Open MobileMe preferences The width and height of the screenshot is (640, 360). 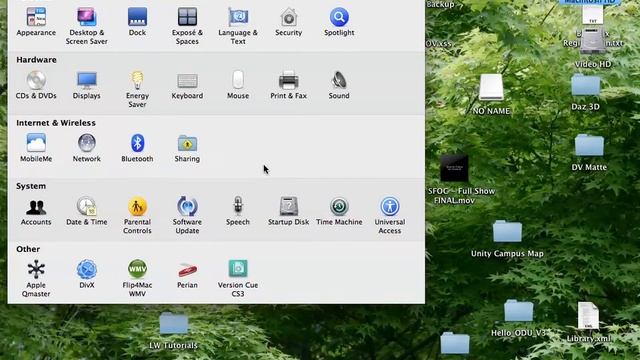36,143
